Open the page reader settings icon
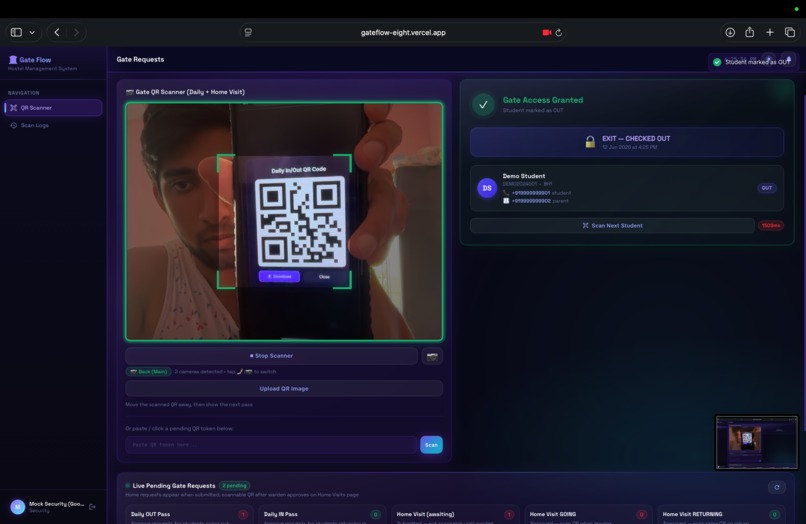This screenshot has height=524, width=806. point(248,32)
